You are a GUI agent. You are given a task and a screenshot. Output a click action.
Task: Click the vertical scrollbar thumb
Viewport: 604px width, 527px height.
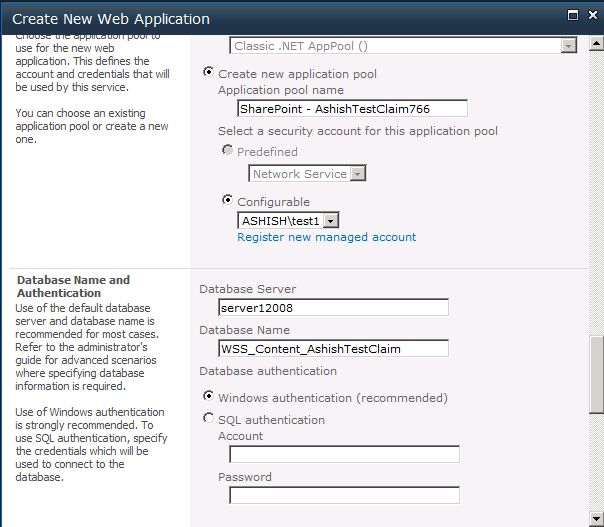[x=597, y=375]
